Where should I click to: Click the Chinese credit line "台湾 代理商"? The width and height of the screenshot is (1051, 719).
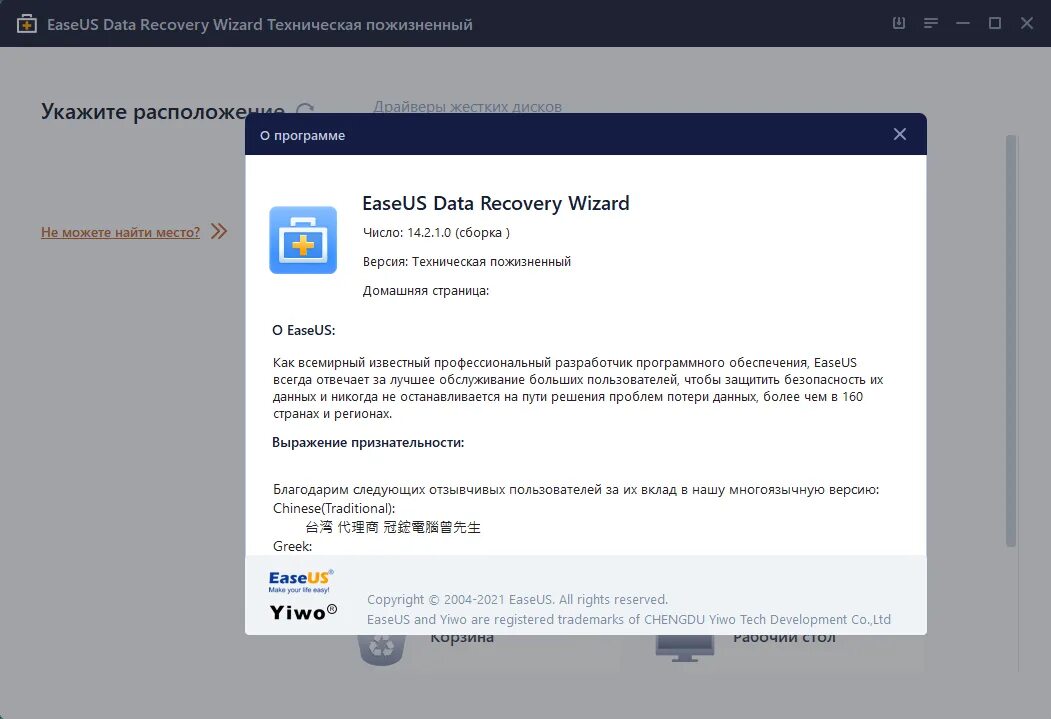(x=393, y=527)
